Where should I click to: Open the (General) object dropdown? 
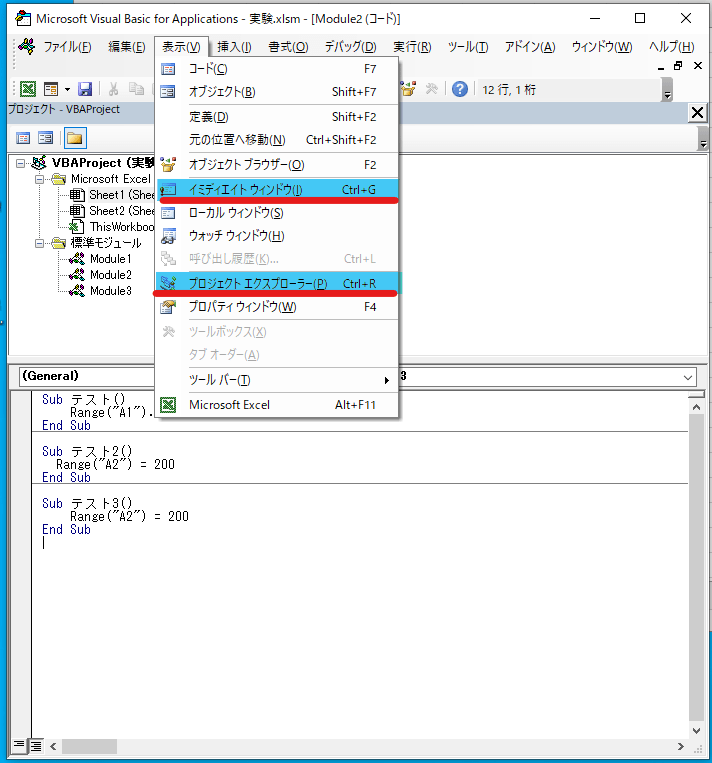point(88,376)
